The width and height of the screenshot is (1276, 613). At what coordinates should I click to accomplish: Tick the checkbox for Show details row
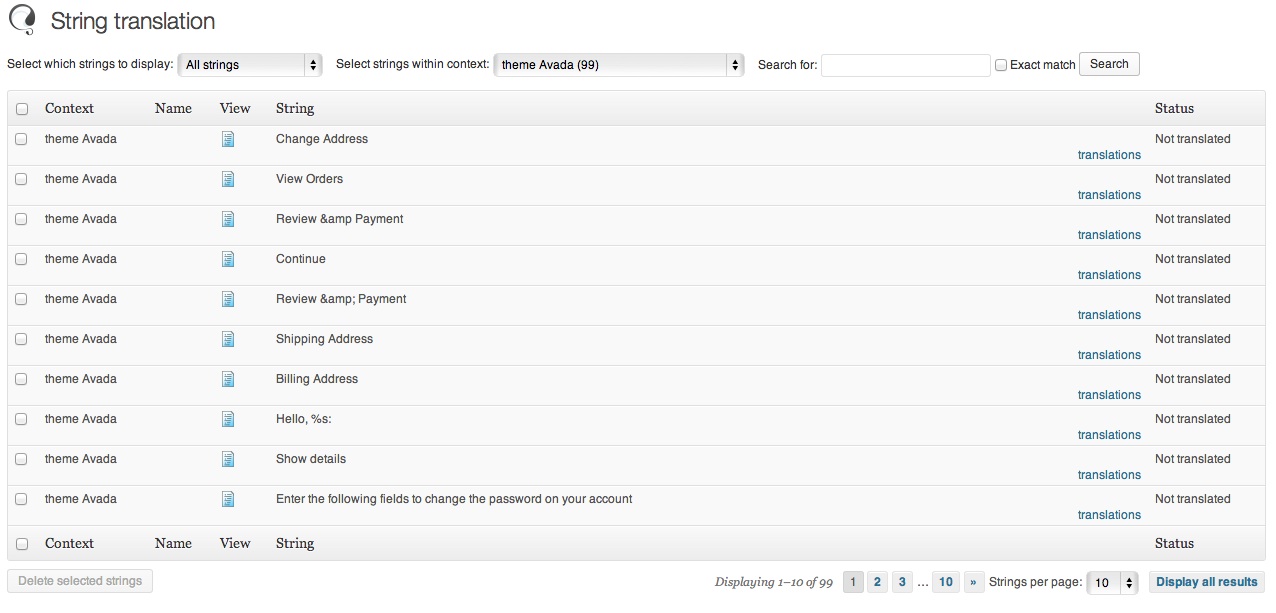point(22,459)
